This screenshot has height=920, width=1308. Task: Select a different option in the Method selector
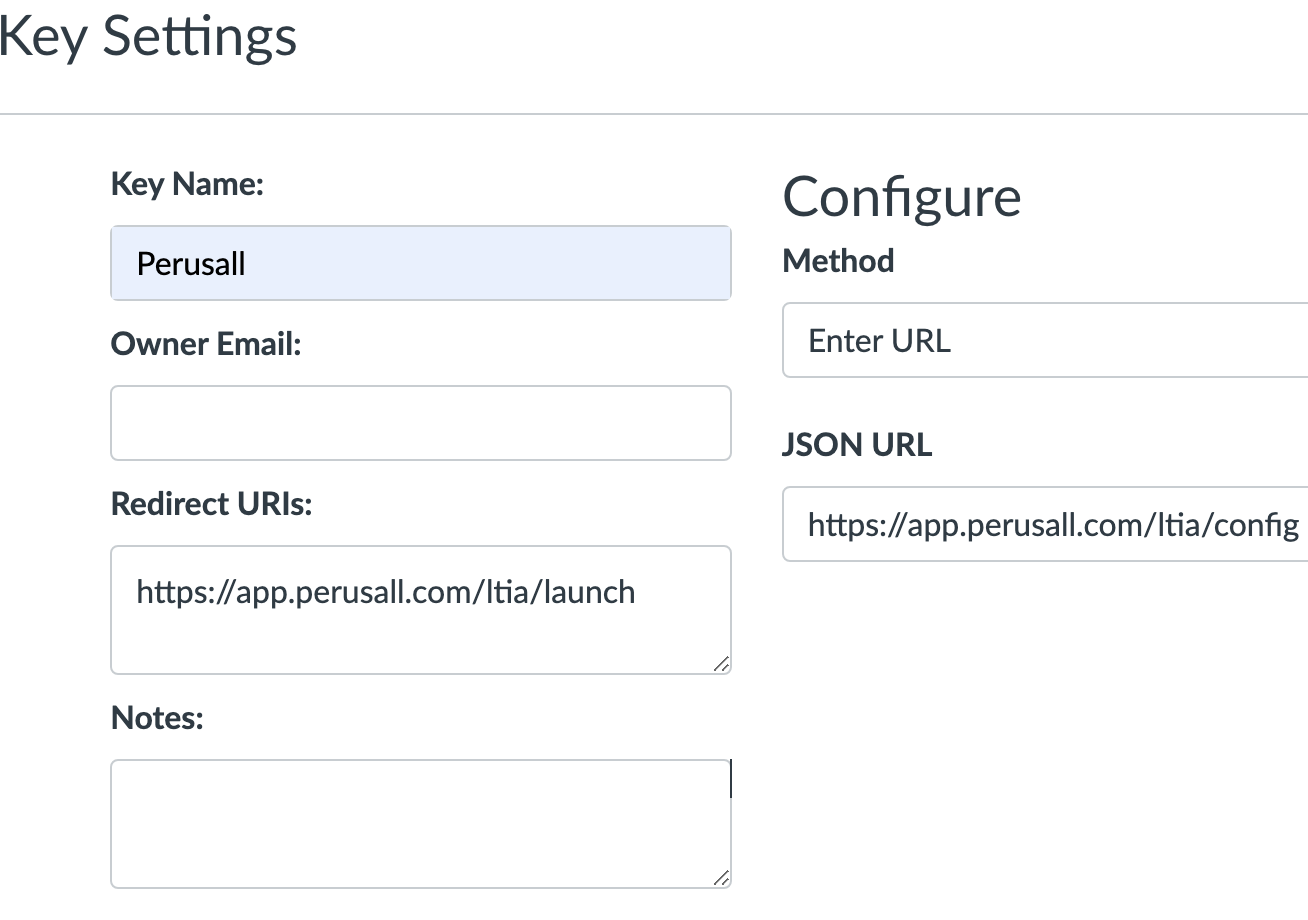point(1040,340)
